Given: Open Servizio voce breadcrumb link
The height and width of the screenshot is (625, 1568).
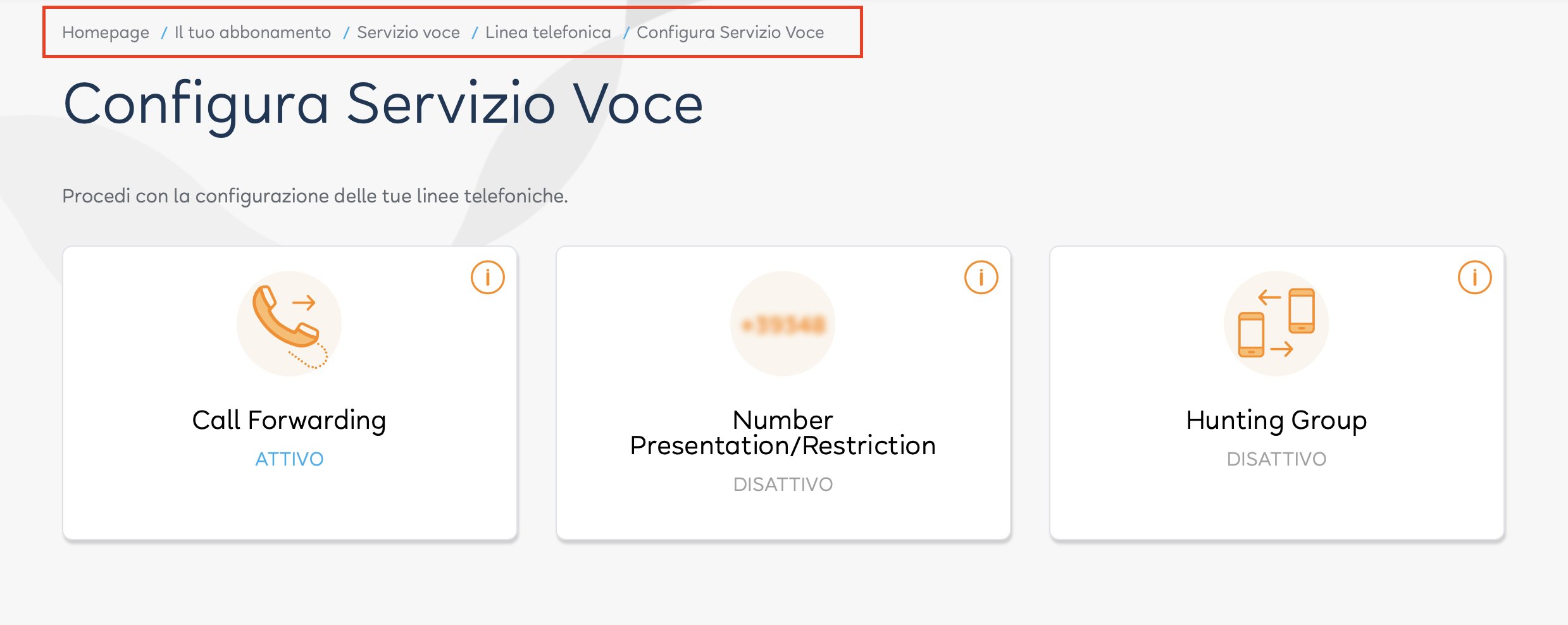Looking at the screenshot, I should pyautogui.click(x=408, y=32).
